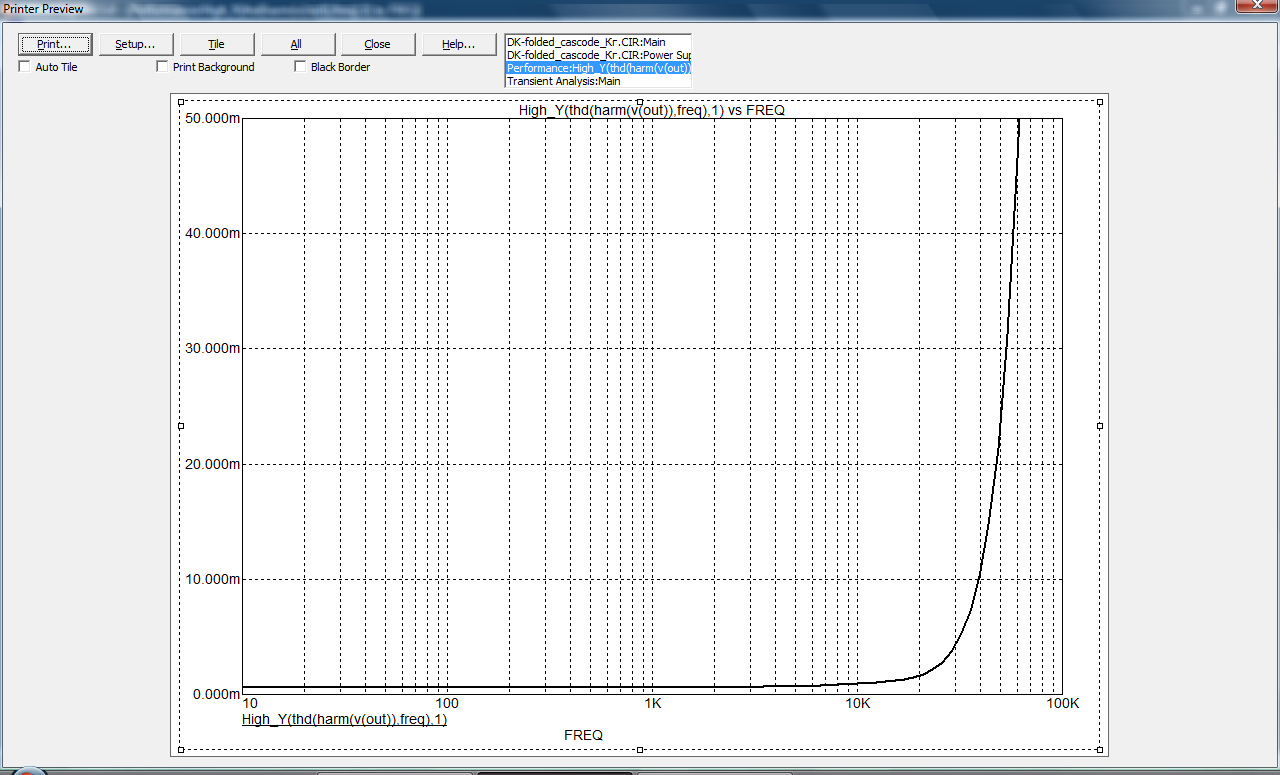This screenshot has width=1280, height=775.
Task: Select Performance:High_Y list entry
Action: click(x=597, y=68)
